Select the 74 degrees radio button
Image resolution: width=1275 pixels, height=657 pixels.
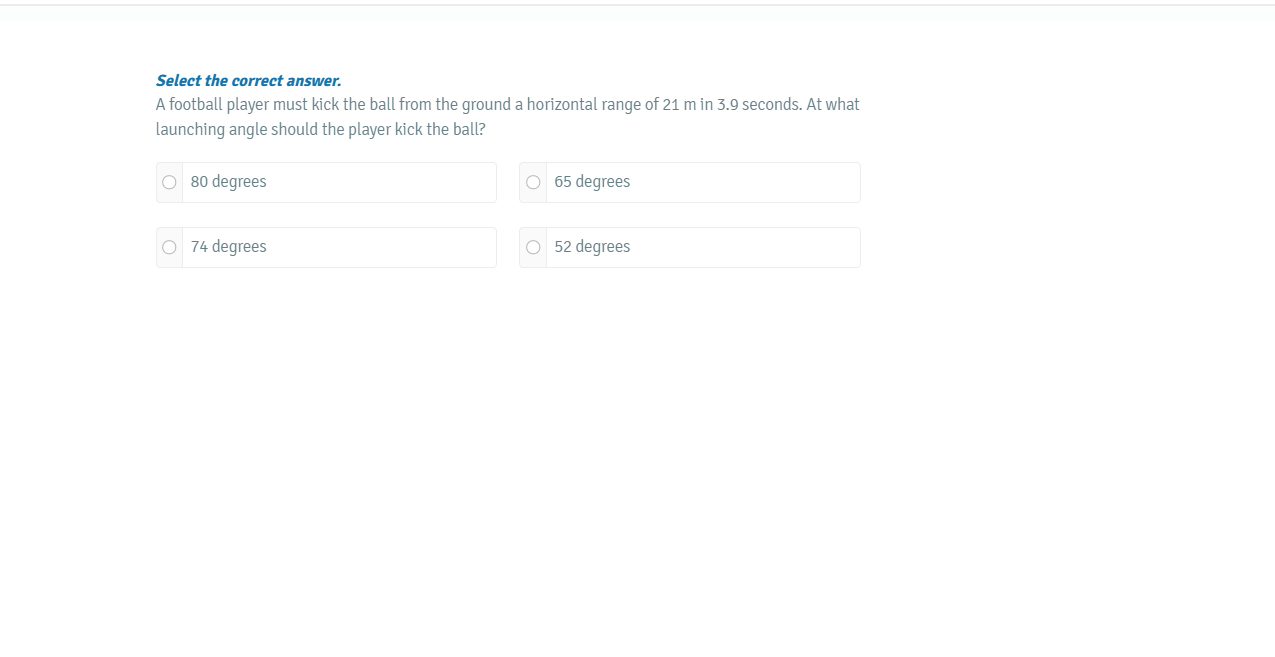169,247
